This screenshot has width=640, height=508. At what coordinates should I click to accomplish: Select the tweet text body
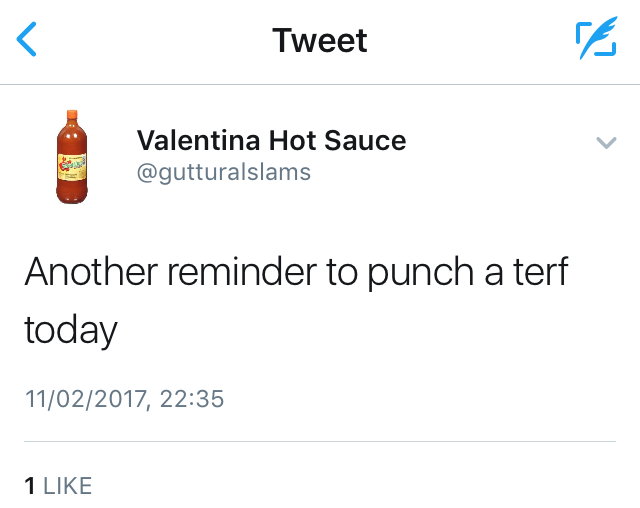pyautogui.click(x=296, y=298)
